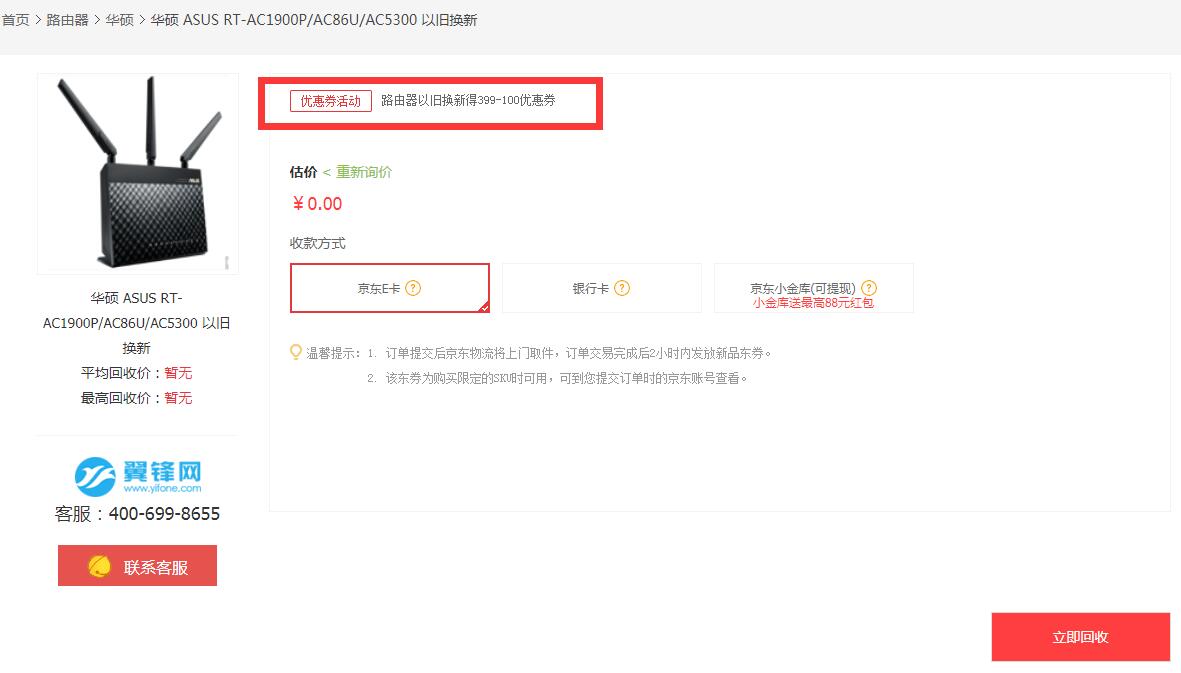Click the 路由器以旧换新得399-100优惠券 promotion text

click(468, 100)
